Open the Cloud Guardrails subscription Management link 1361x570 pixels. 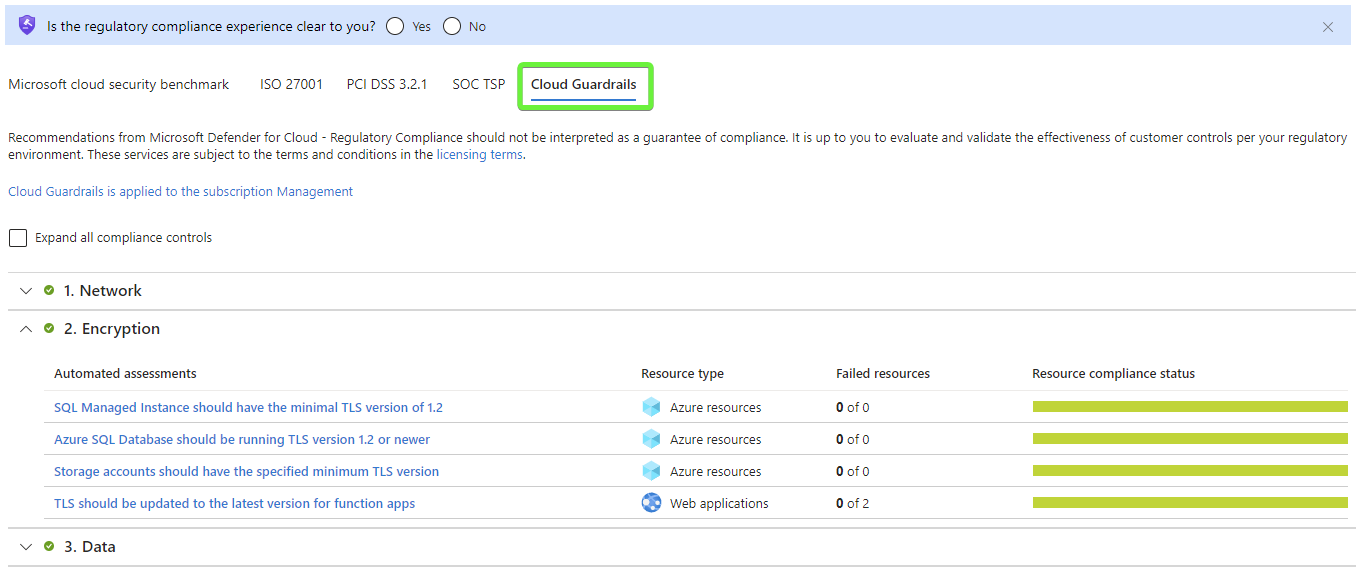(181, 191)
